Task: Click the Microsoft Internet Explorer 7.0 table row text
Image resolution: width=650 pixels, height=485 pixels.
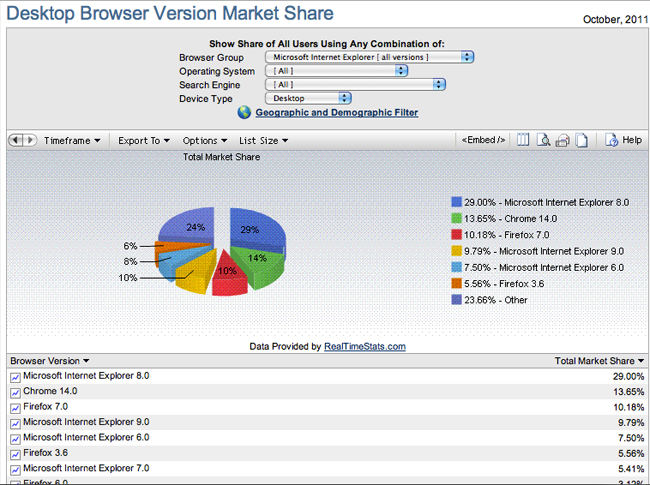Action: click(x=86, y=468)
